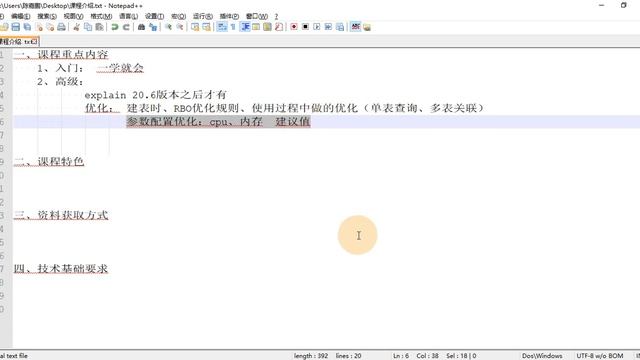This screenshot has height=360, width=640.
Task: Open the 搜索(S) menu
Action: 47,16
